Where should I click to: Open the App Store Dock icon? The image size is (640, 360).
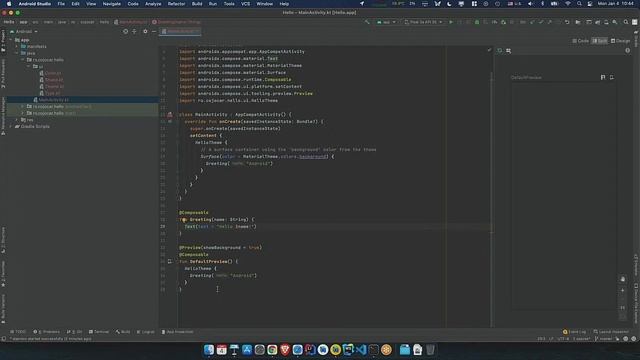click(x=247, y=349)
